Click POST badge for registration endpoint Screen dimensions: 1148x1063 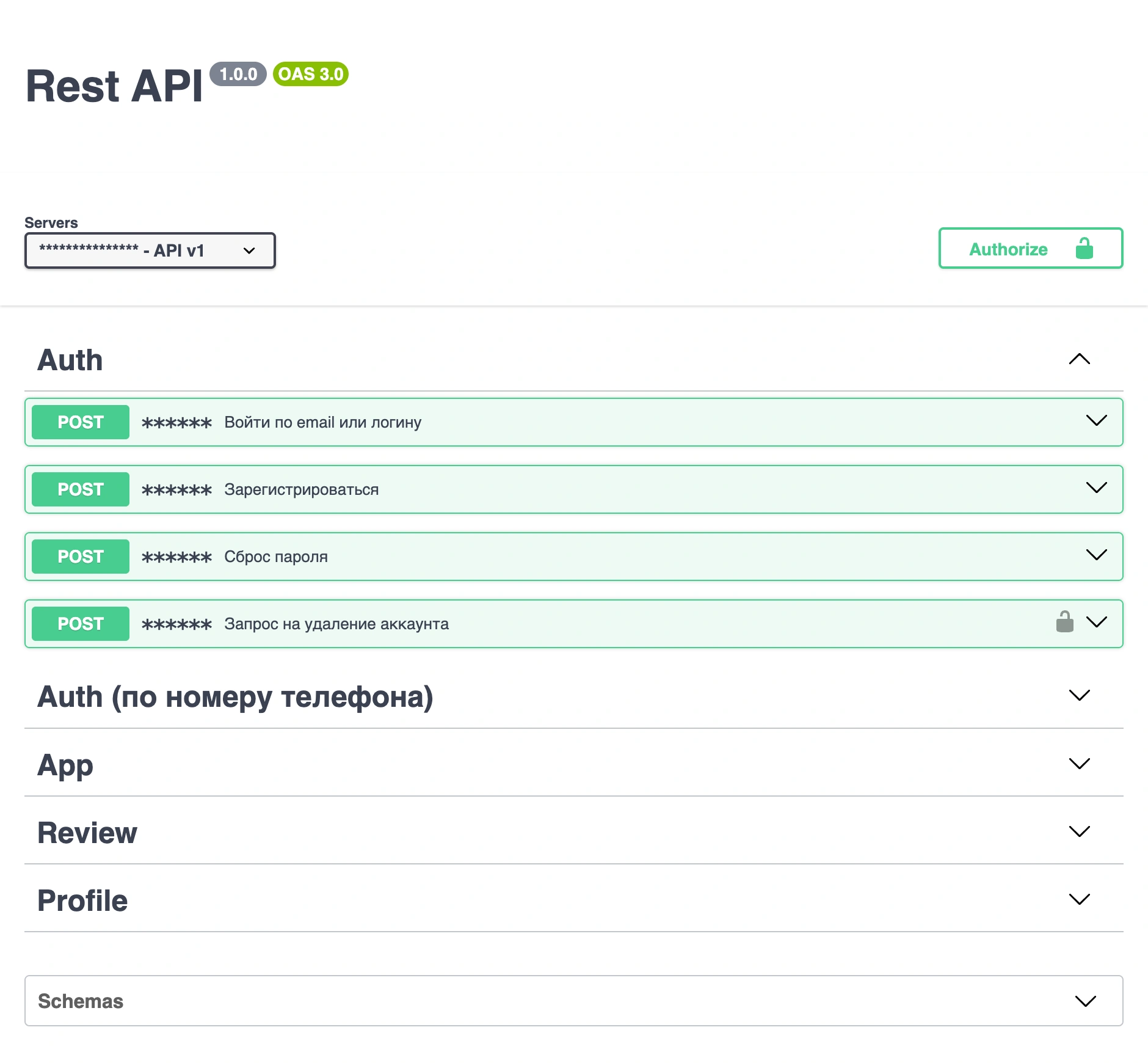click(81, 489)
